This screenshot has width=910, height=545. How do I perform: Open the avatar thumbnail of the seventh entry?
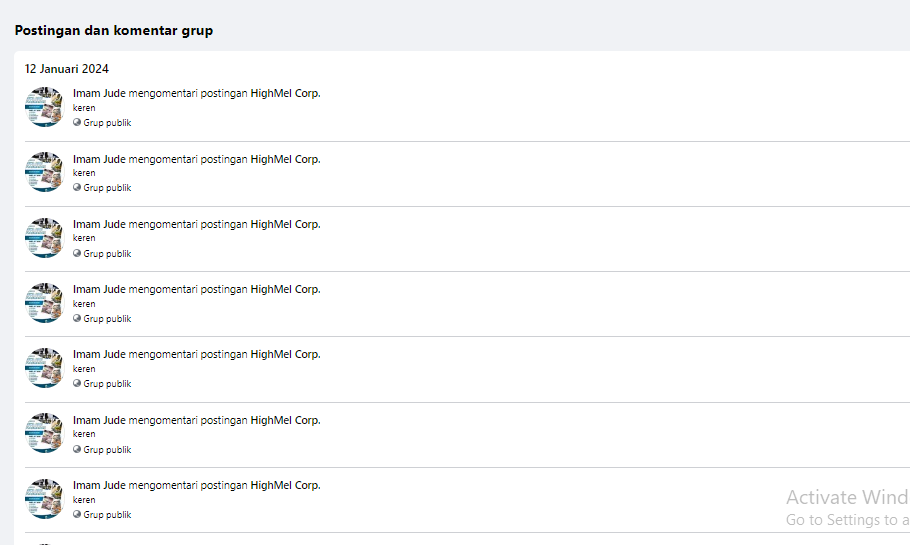click(x=44, y=499)
